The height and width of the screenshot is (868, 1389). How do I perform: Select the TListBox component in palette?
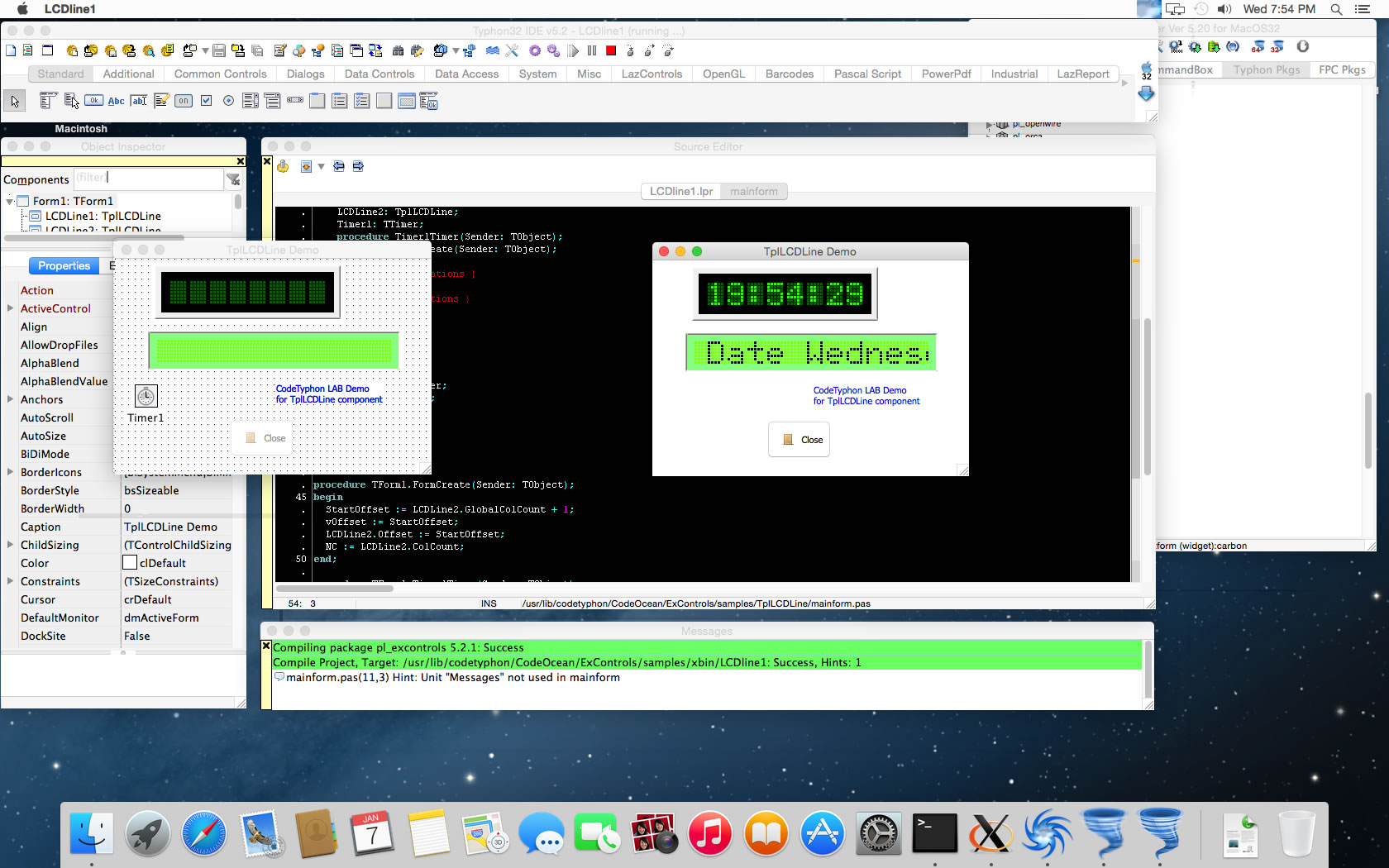(251, 101)
